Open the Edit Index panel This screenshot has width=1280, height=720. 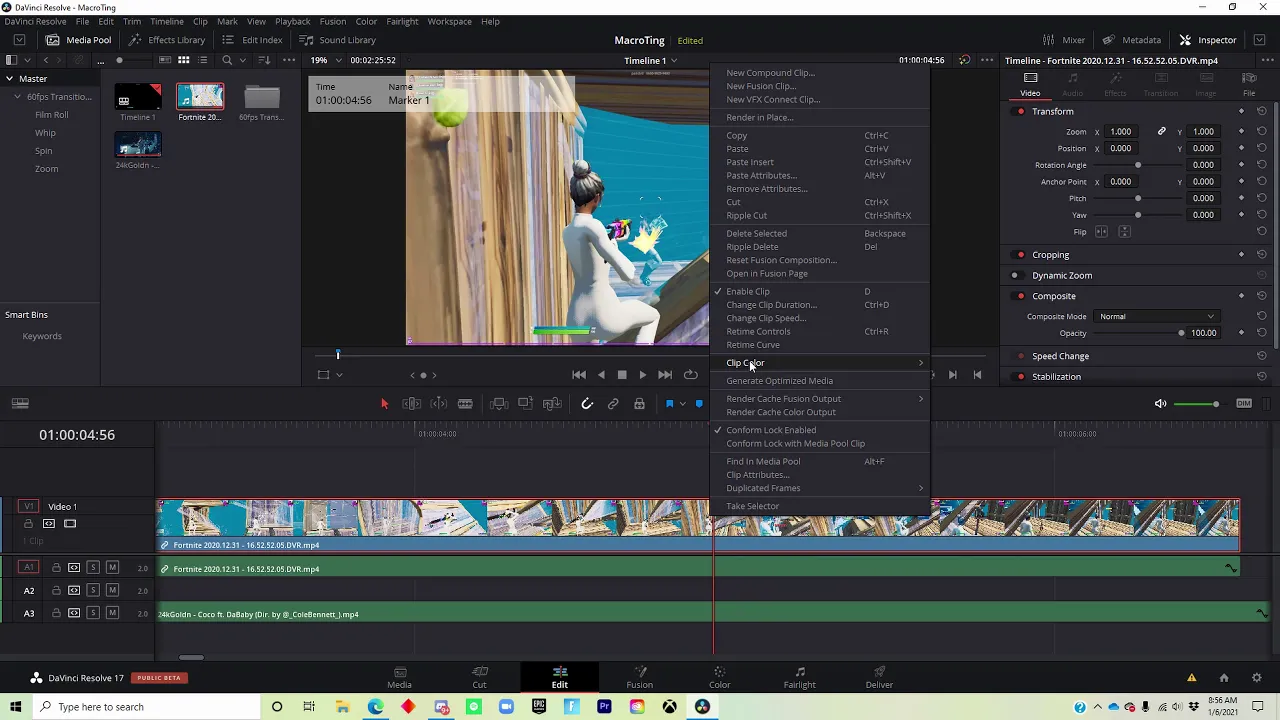252,40
